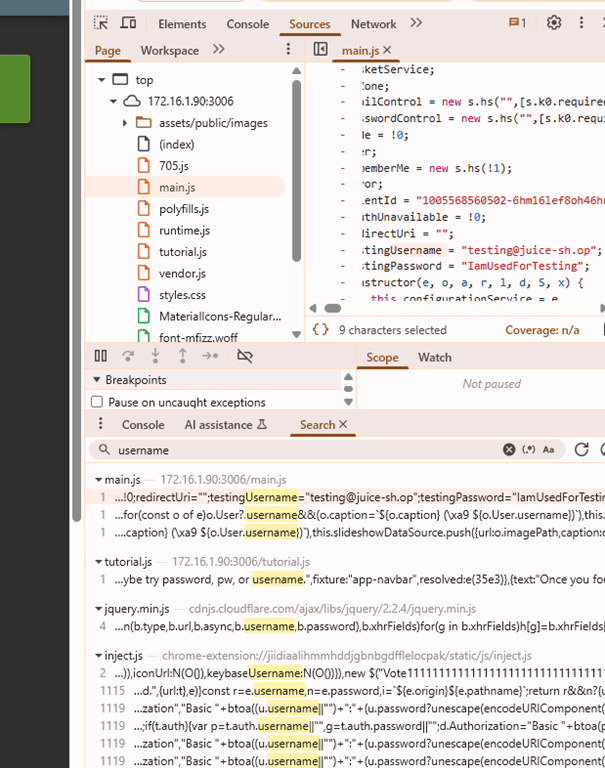The image size is (605, 768).
Task: Open polyfills.js in the file tree
Action: coord(184,209)
